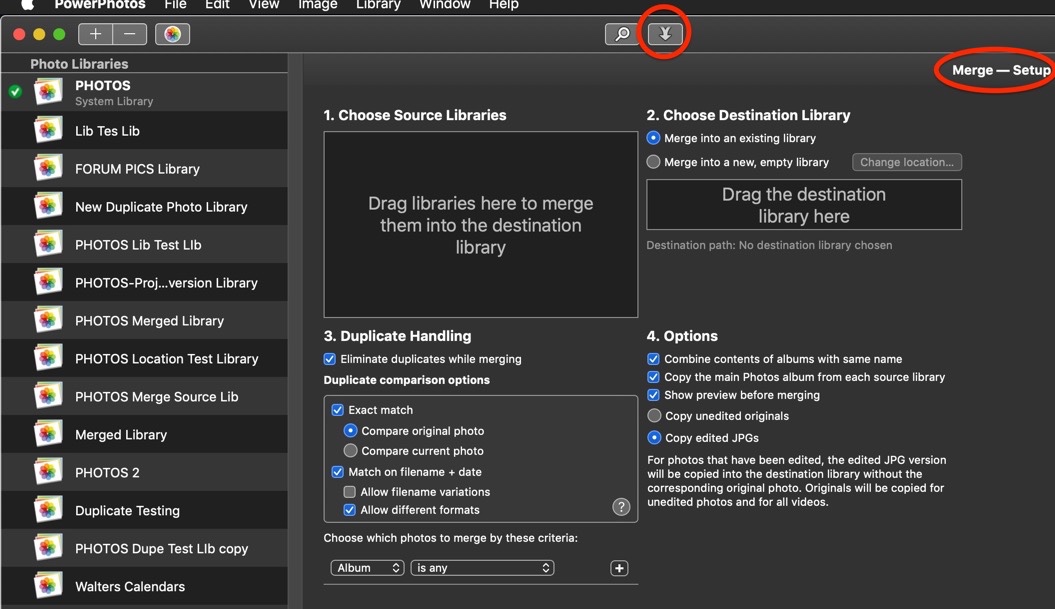Toggle Copy the main Photos album option

653,377
